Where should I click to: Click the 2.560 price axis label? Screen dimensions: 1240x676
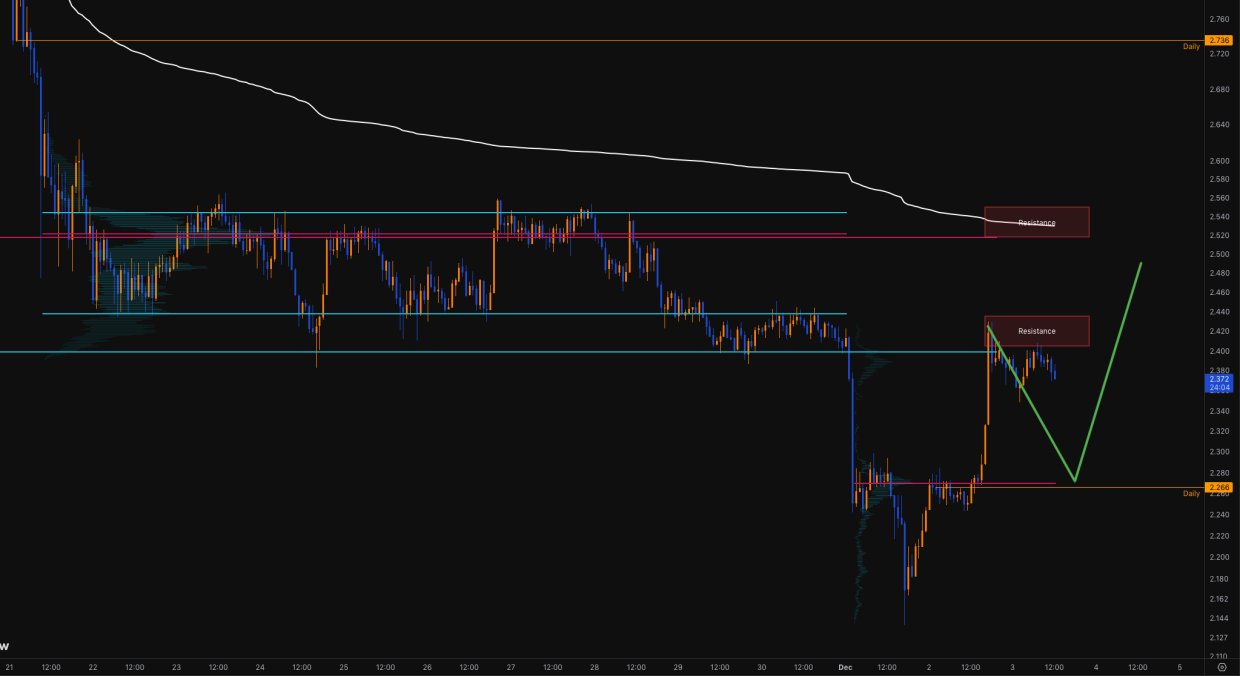coord(1219,198)
